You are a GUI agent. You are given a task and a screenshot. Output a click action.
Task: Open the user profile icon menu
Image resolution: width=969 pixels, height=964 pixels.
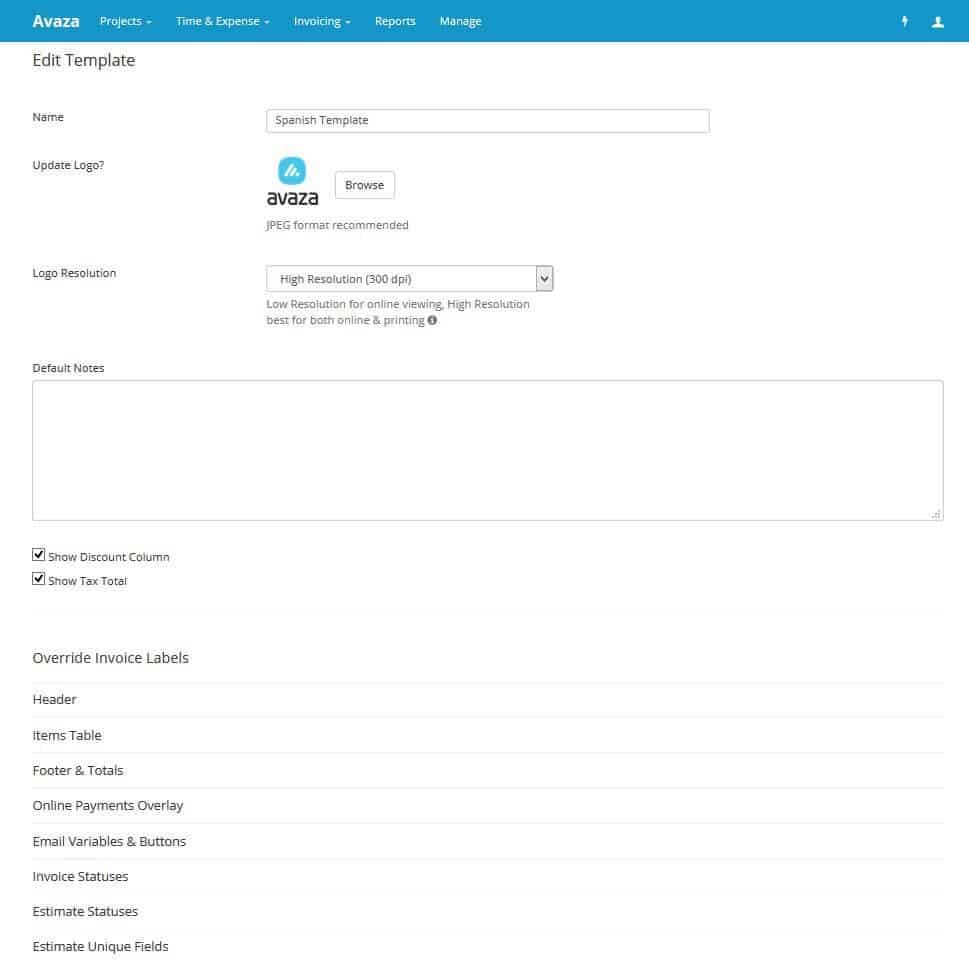click(937, 21)
